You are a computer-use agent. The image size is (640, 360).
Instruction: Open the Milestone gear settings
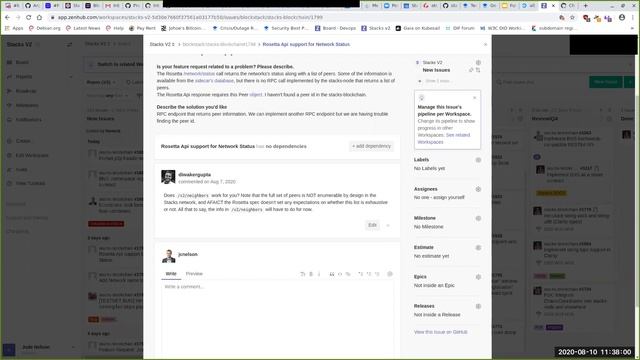[x=478, y=218]
